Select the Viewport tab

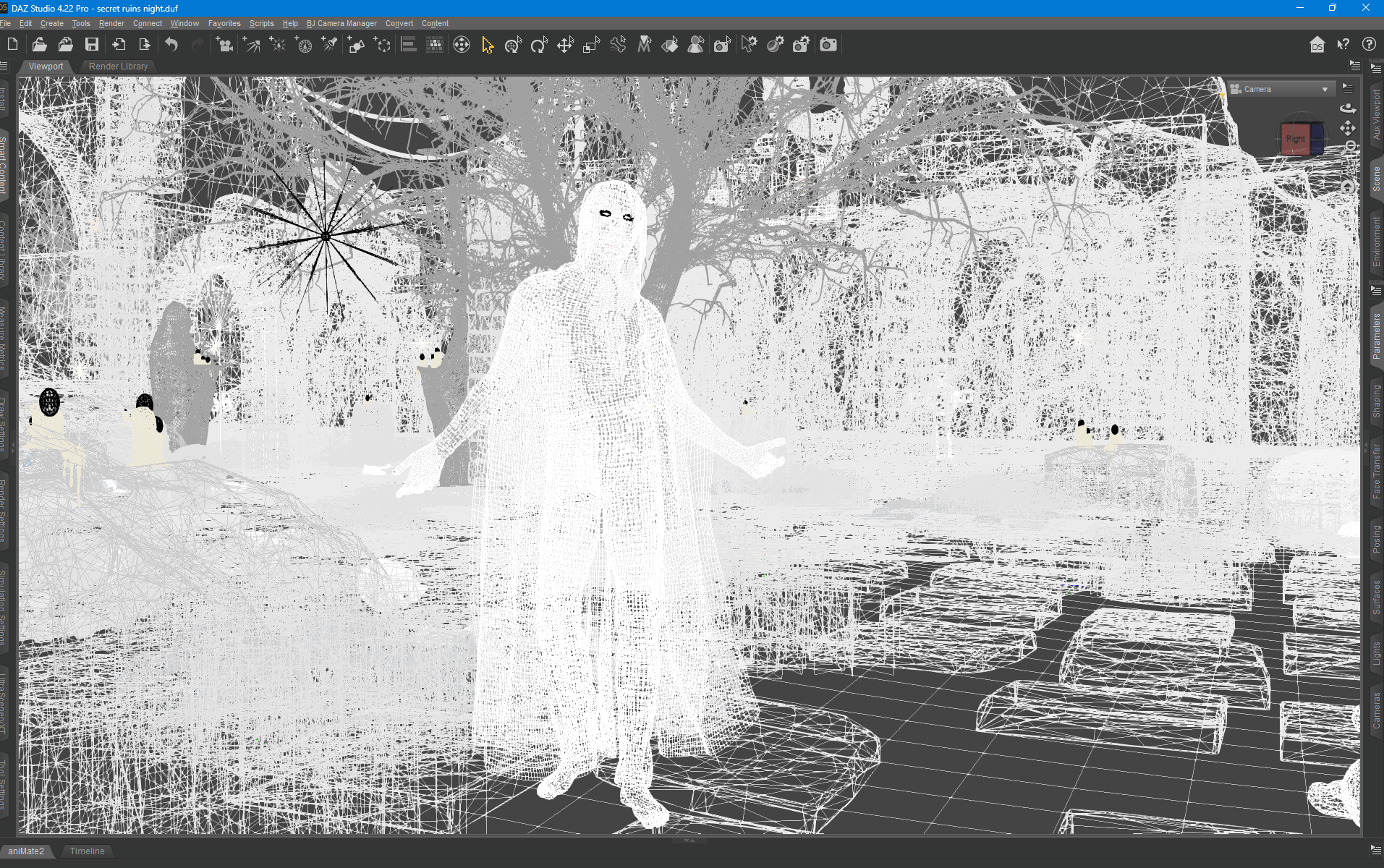coord(46,67)
